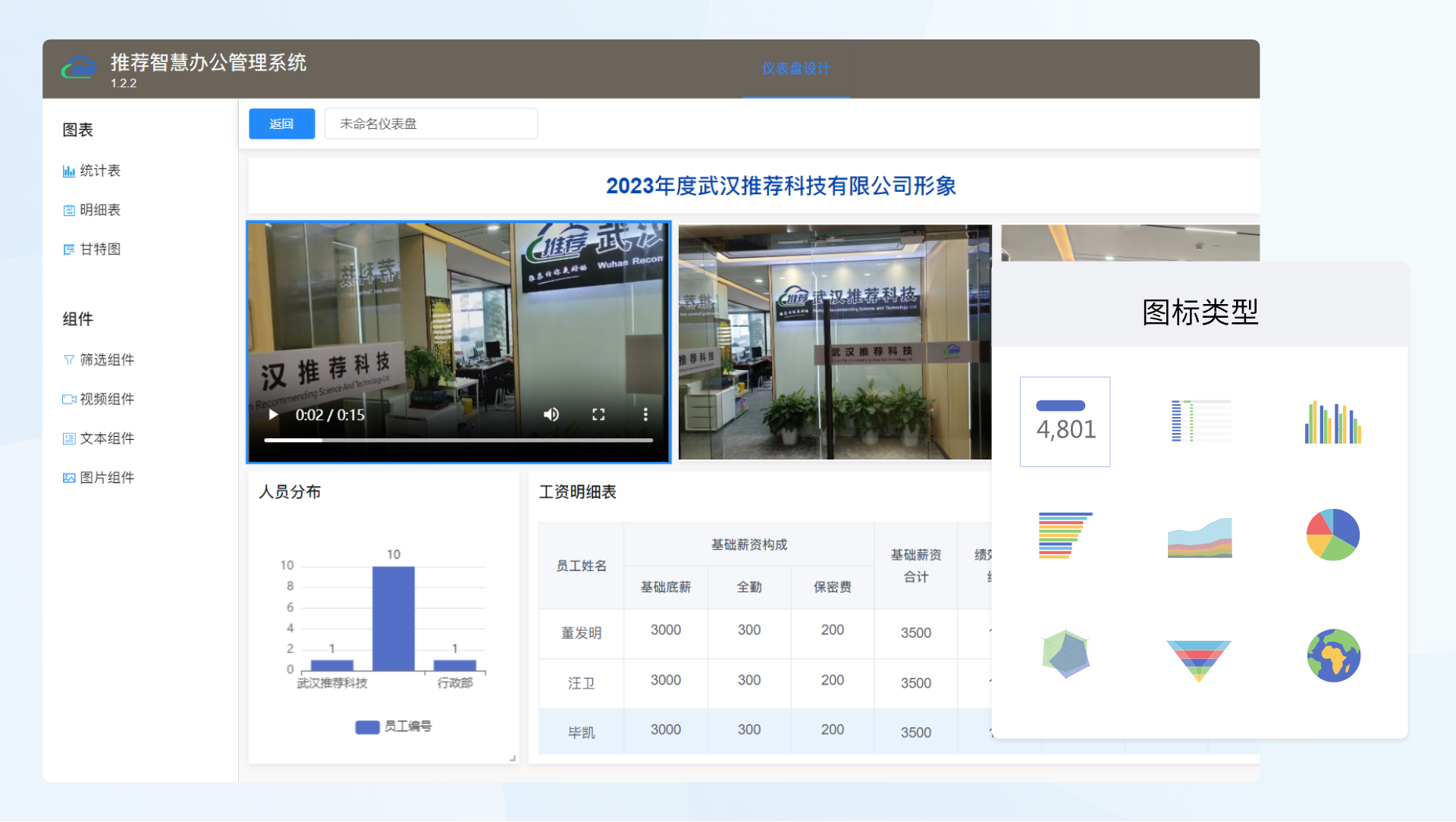Screen dimensions: 1456x822
Task: Select the radar chart type icon
Action: (x=1065, y=654)
